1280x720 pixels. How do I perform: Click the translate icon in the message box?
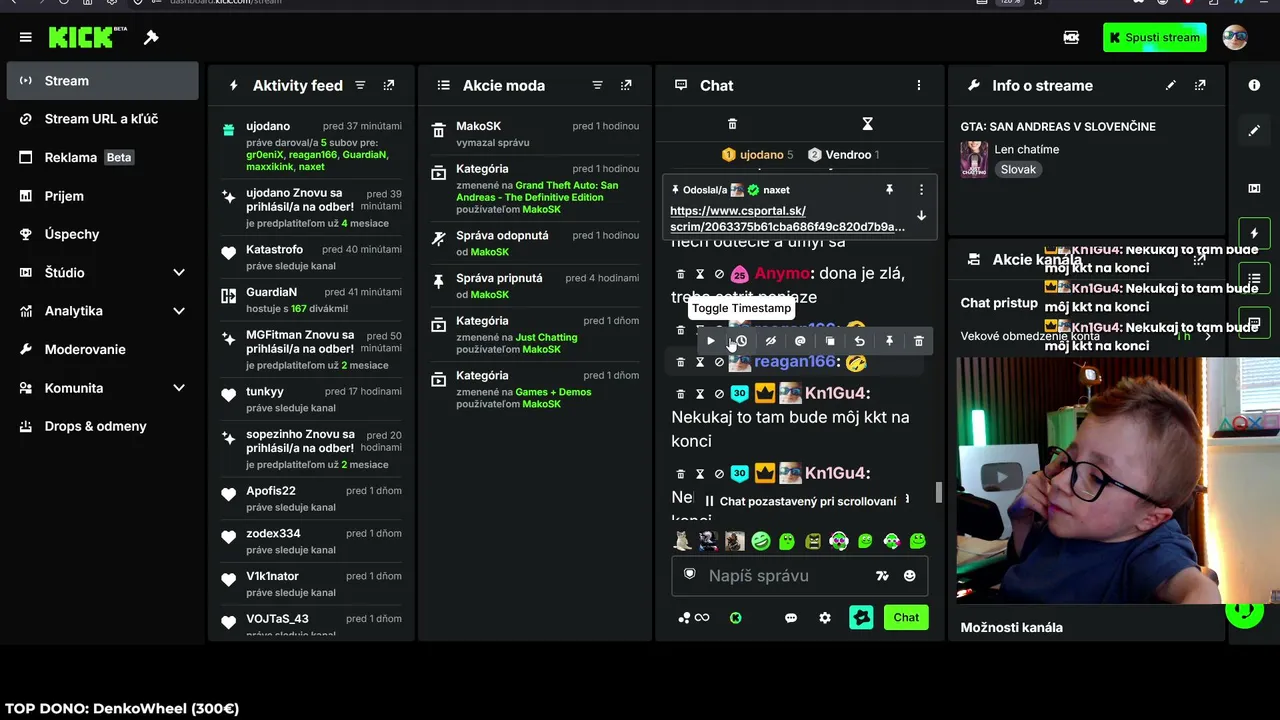[882, 576]
